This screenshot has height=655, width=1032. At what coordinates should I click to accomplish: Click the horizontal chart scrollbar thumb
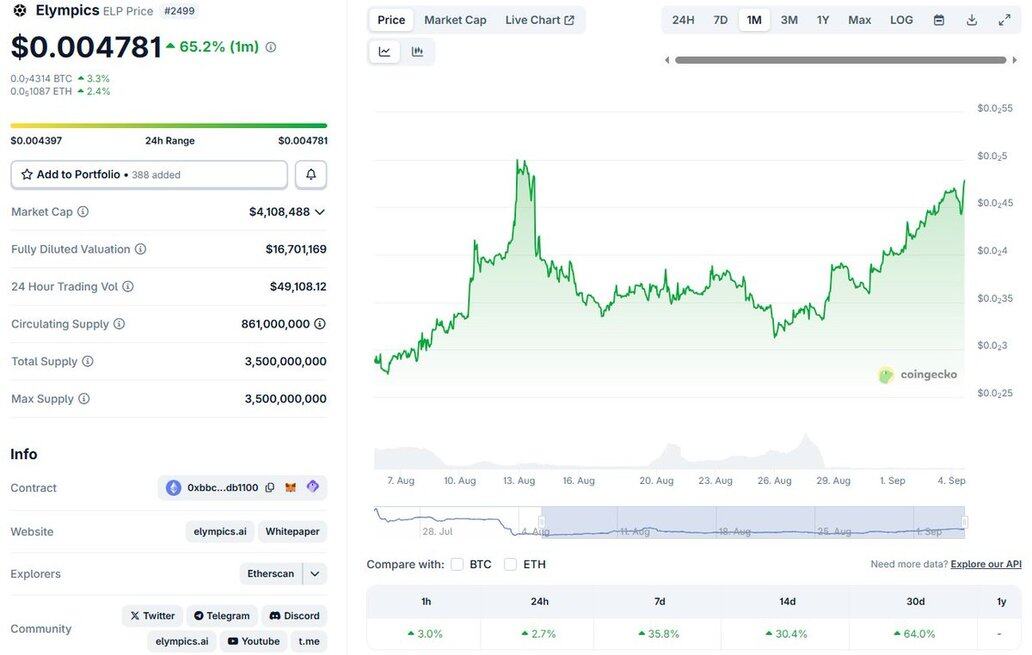[x=840, y=60]
